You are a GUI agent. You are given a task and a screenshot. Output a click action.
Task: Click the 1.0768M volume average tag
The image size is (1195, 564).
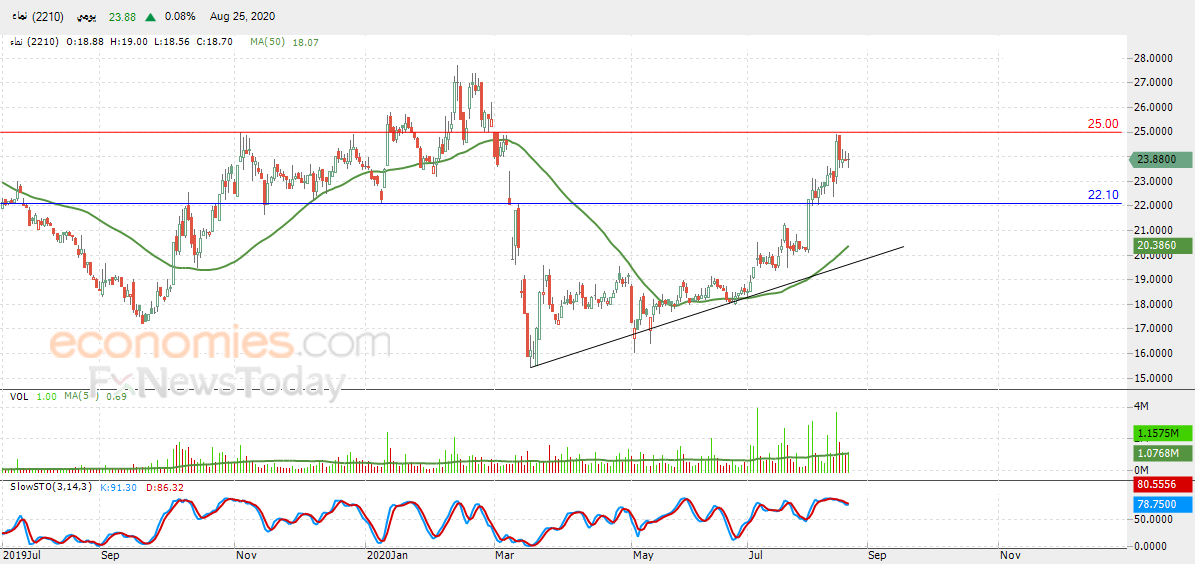pyautogui.click(x=1162, y=453)
